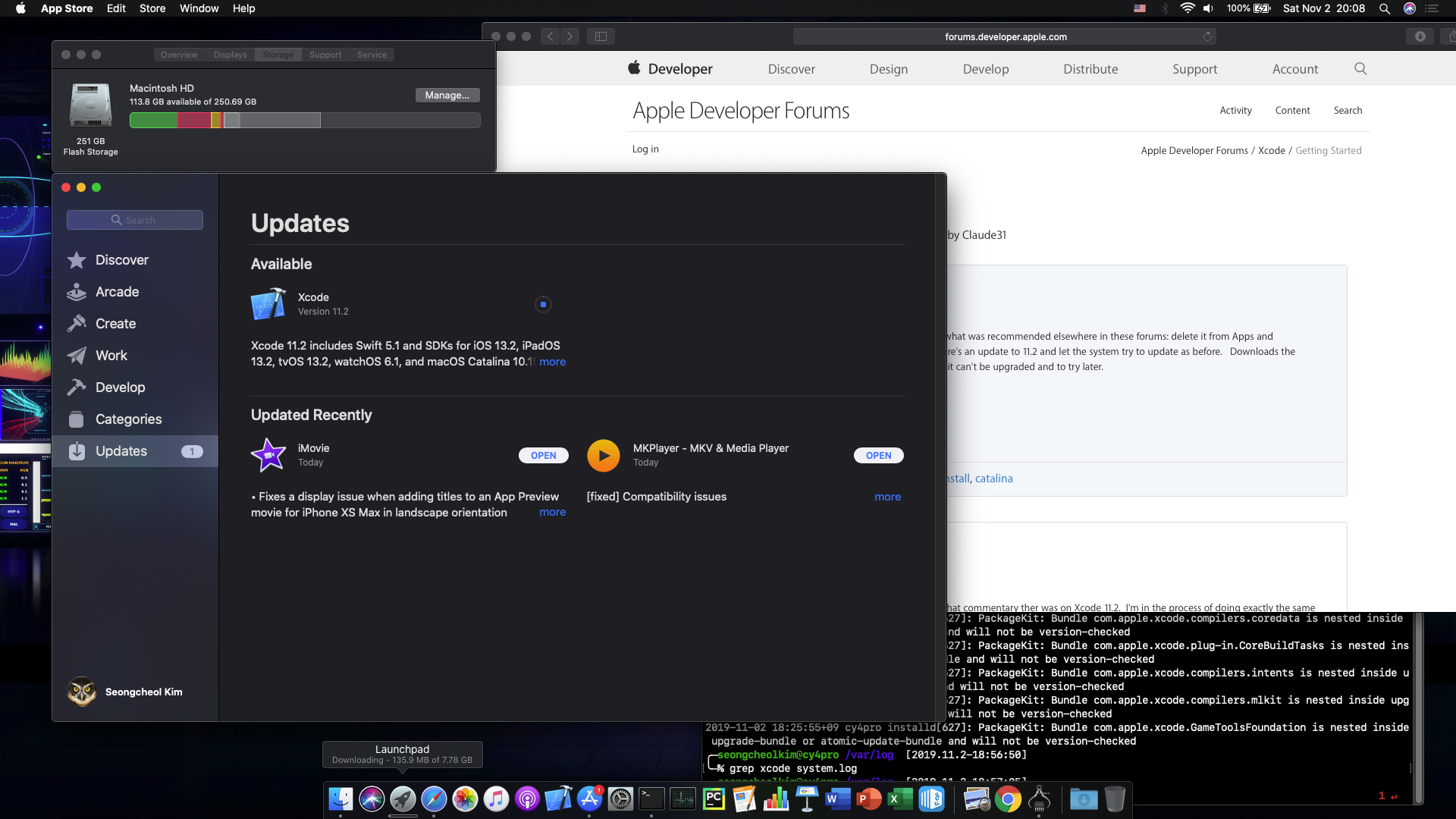The image size is (1456, 819).
Task: Click the iMovie star icon
Action: point(268,455)
